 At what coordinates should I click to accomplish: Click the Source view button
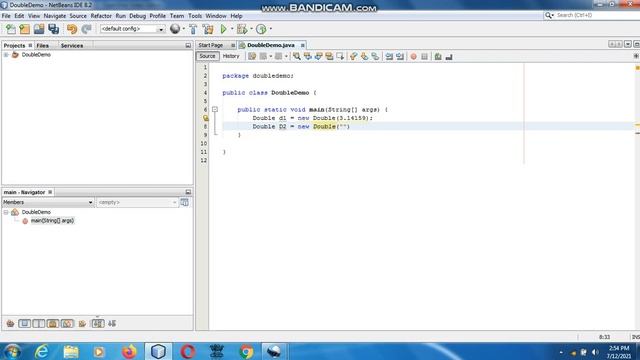tap(207, 56)
